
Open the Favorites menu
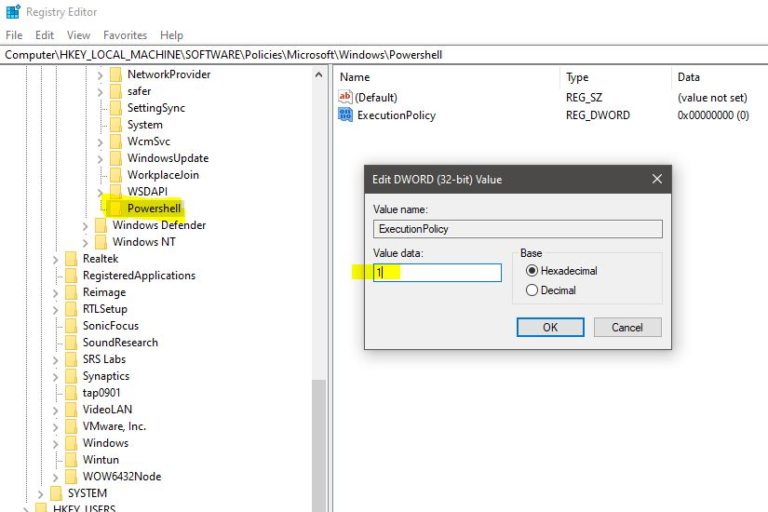coord(125,35)
